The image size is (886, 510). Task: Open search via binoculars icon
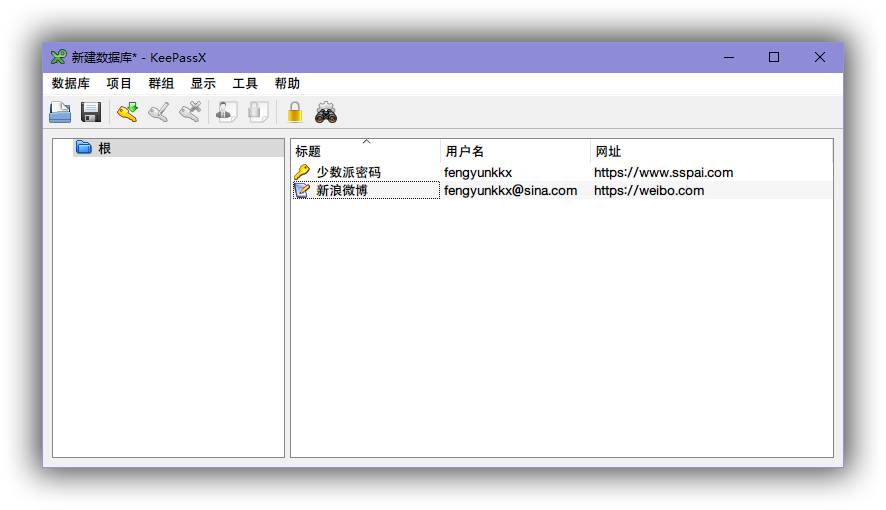coord(326,112)
